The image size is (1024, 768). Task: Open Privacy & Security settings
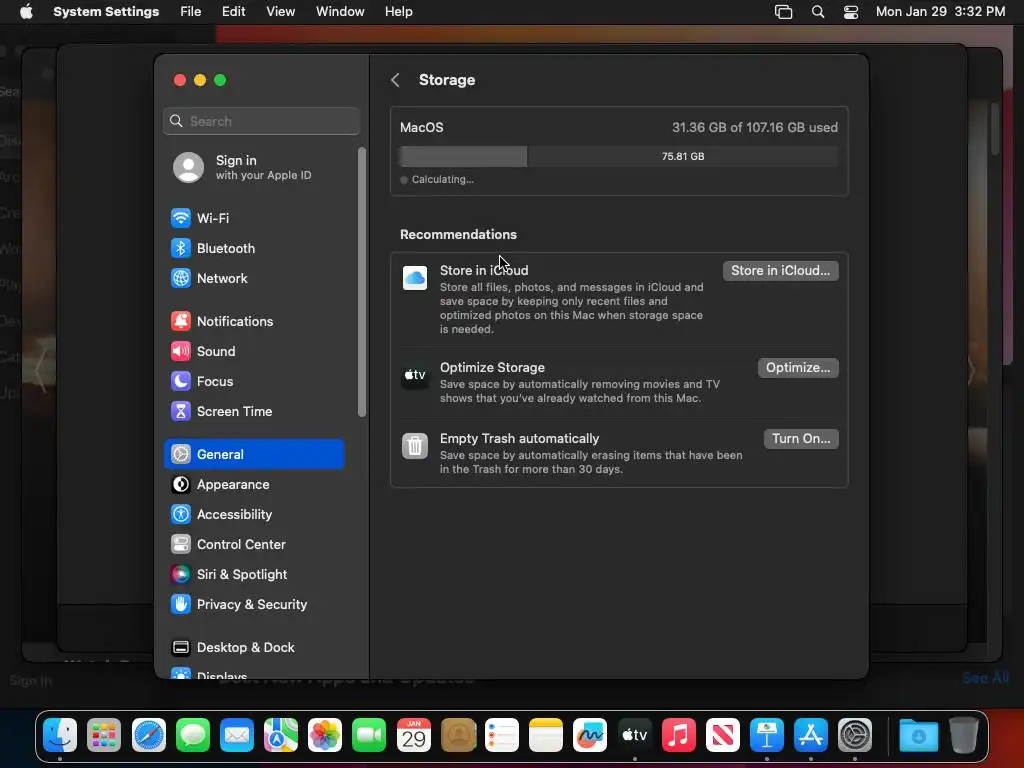(x=253, y=605)
